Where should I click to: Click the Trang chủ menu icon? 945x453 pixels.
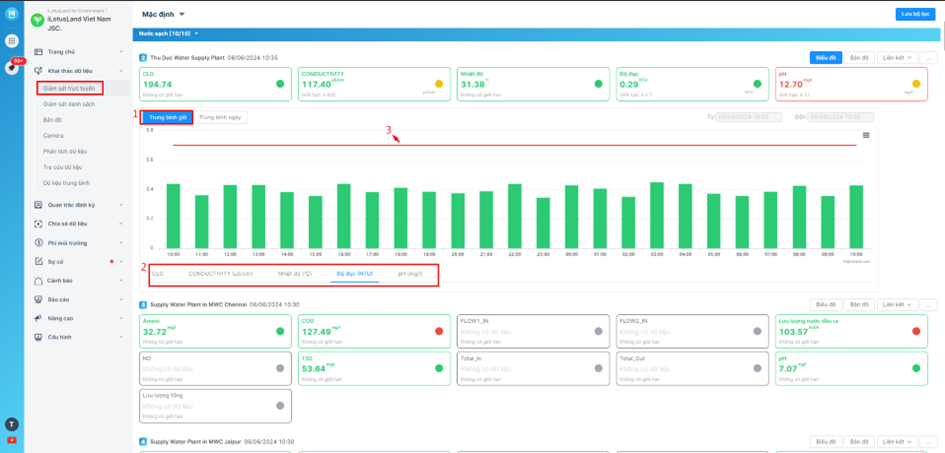(x=39, y=52)
